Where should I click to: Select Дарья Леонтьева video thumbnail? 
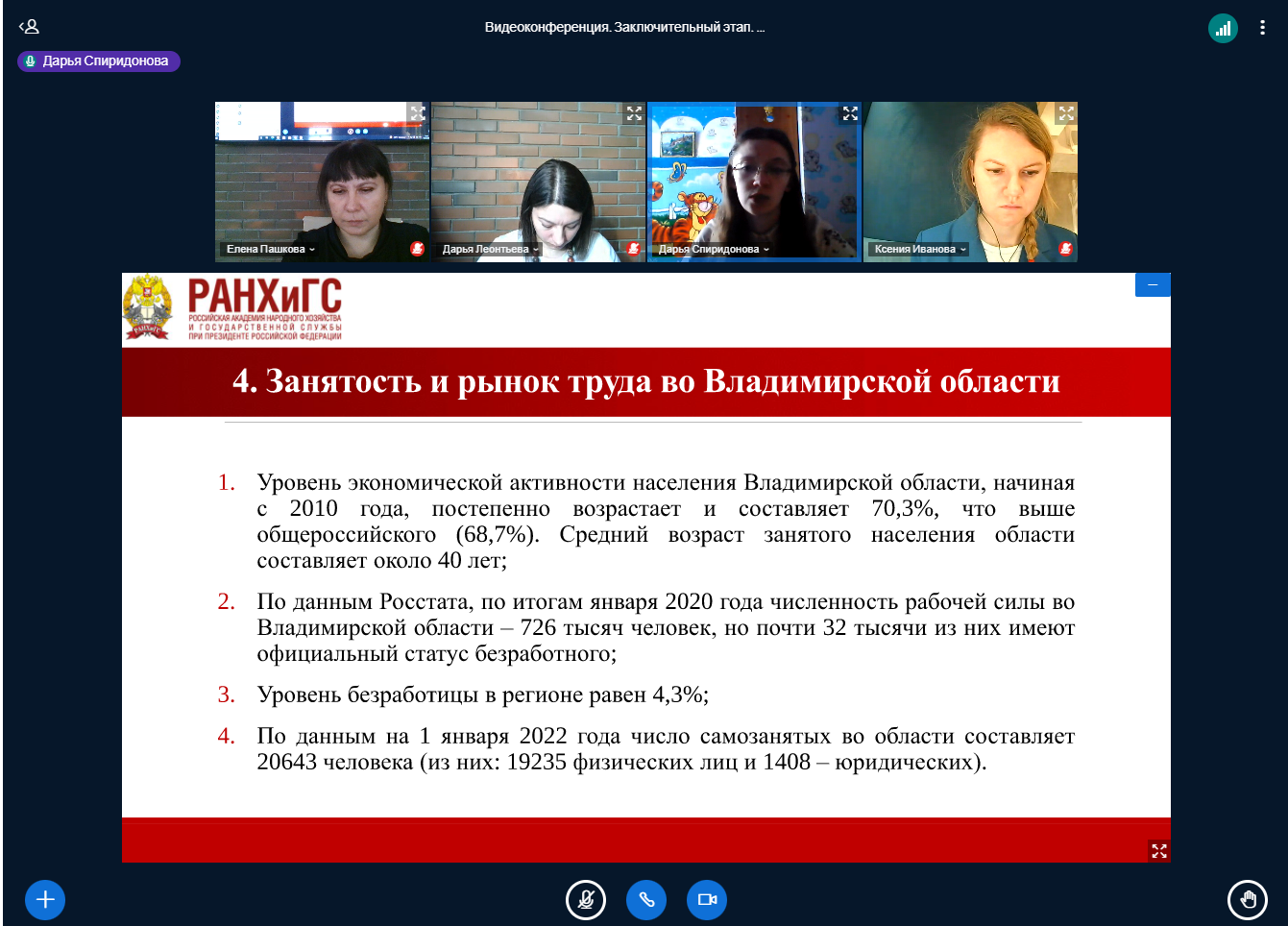[539, 182]
